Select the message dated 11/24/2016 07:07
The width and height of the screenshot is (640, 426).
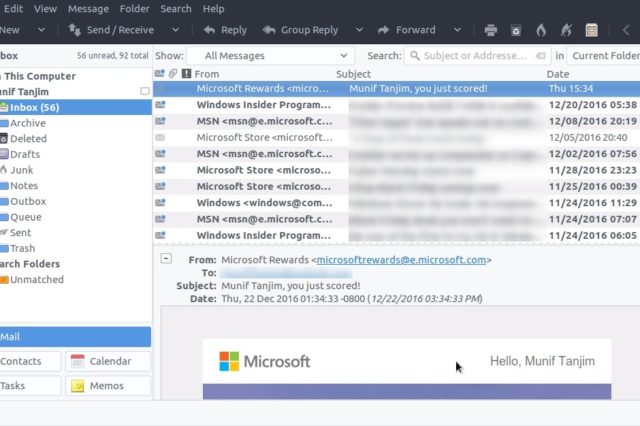tap(396, 219)
